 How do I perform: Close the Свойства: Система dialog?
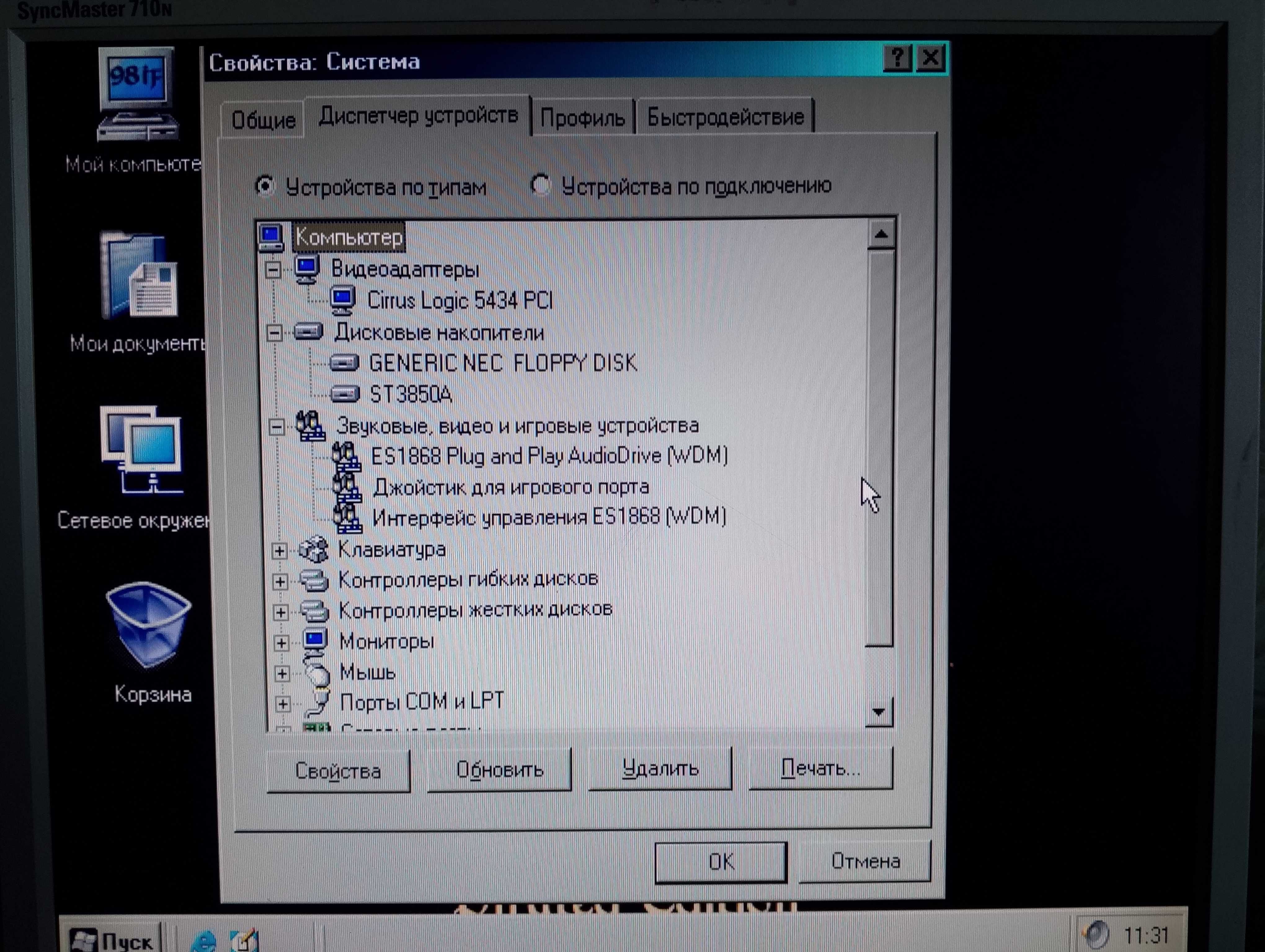pos(930,58)
